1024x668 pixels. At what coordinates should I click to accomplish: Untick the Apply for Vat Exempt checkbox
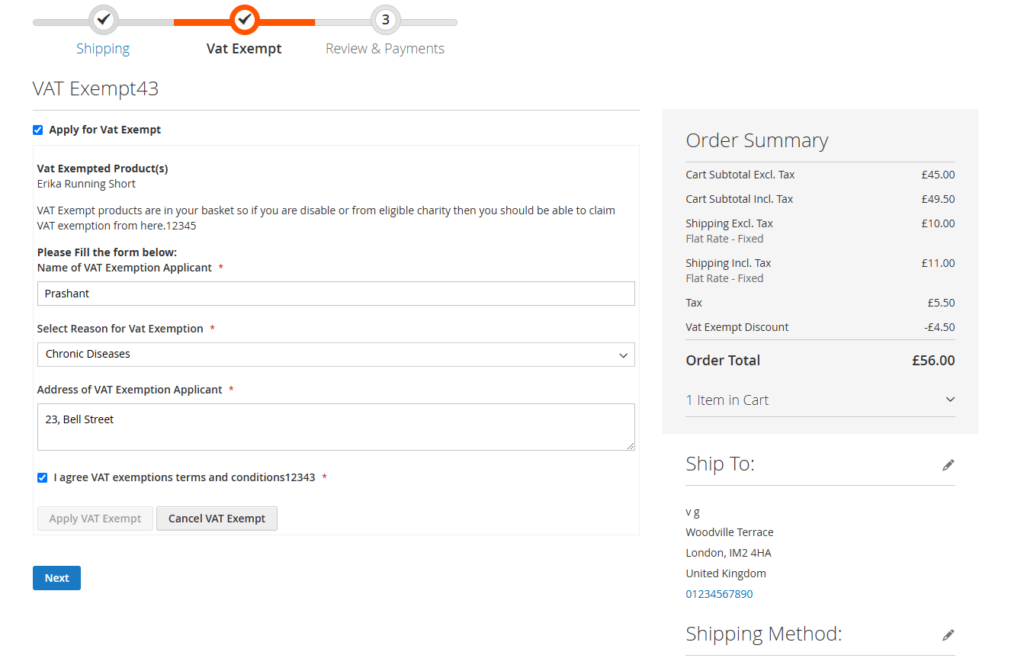[x=38, y=130]
